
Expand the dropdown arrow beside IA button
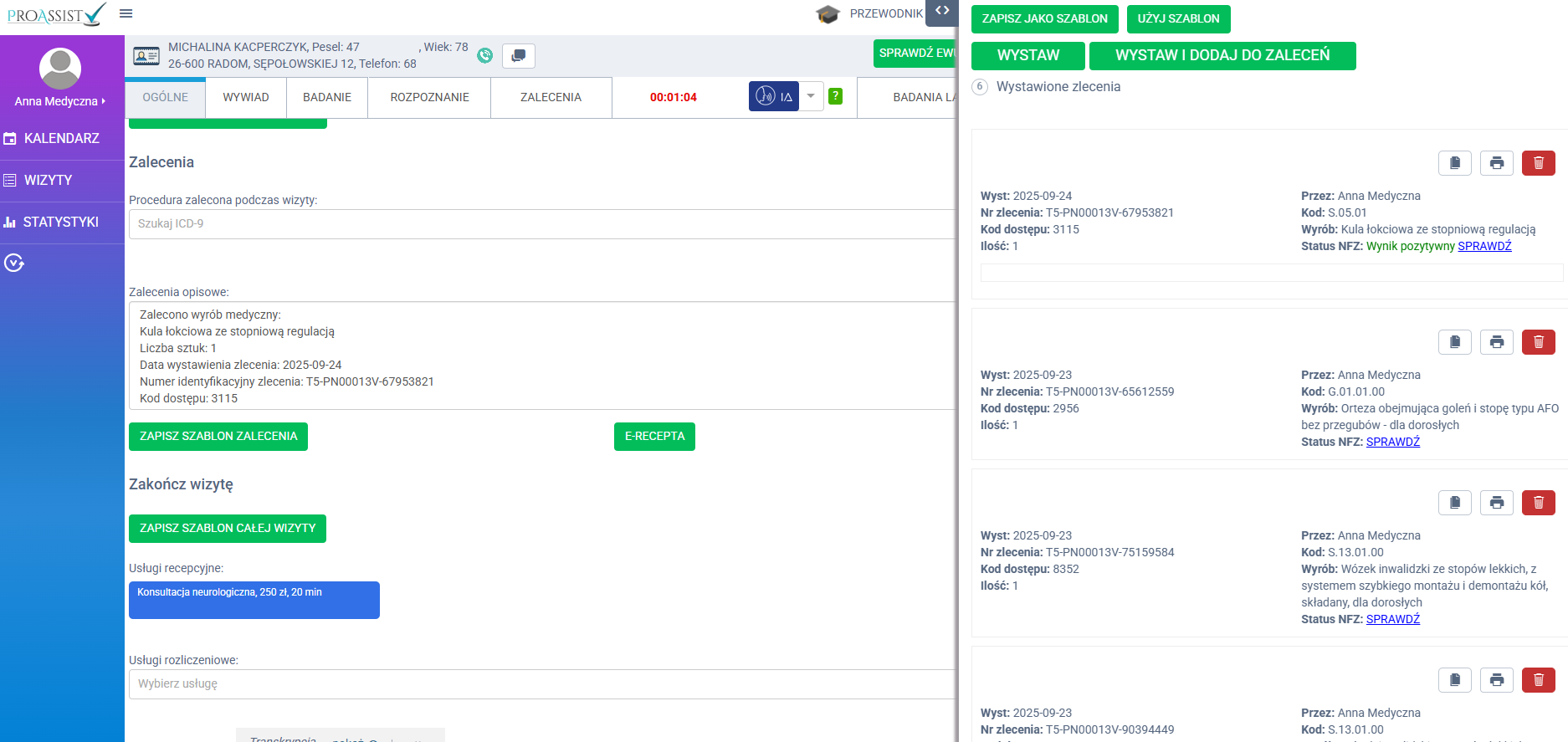pos(811,96)
